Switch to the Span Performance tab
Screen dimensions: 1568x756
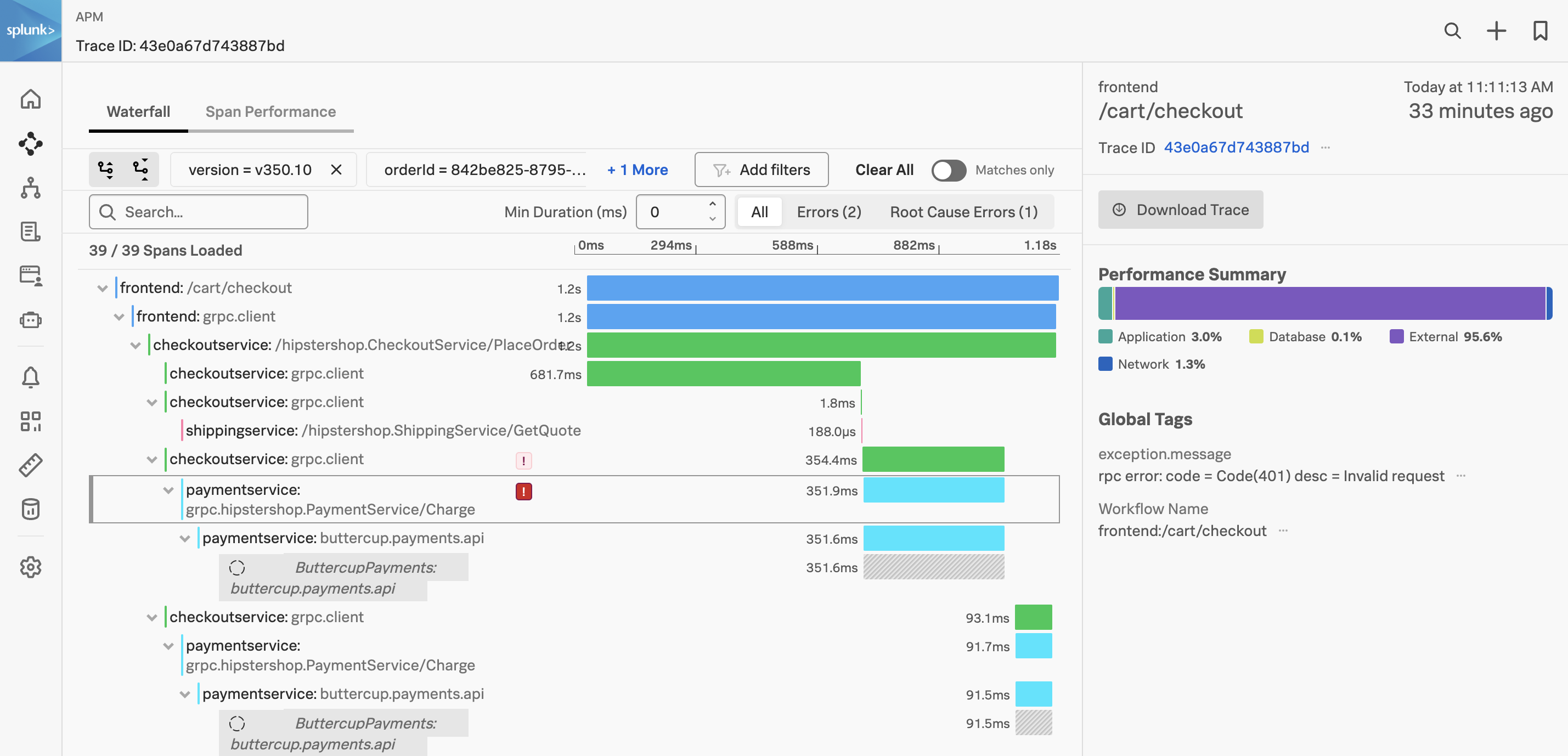tap(270, 112)
